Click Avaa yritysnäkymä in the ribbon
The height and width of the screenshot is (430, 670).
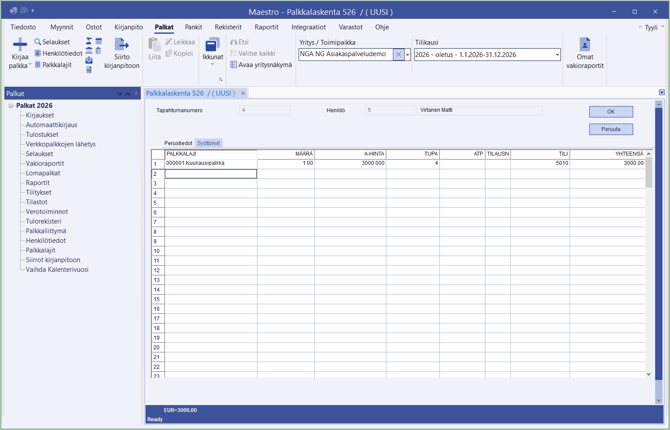click(260, 65)
